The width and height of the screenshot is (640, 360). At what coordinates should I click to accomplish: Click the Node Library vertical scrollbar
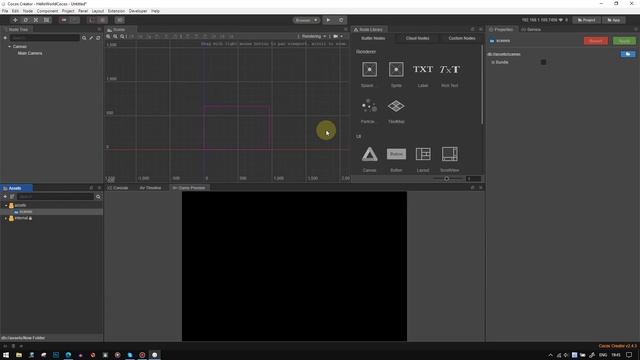pyautogui.click(x=482, y=84)
